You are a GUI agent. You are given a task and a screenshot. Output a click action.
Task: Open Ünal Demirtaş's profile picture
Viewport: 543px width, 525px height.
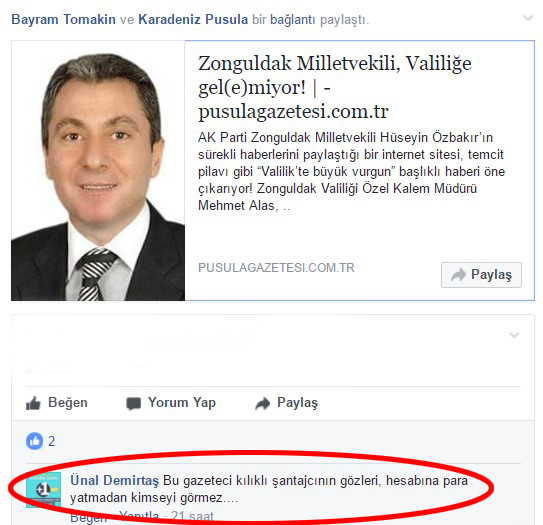click(x=43, y=490)
